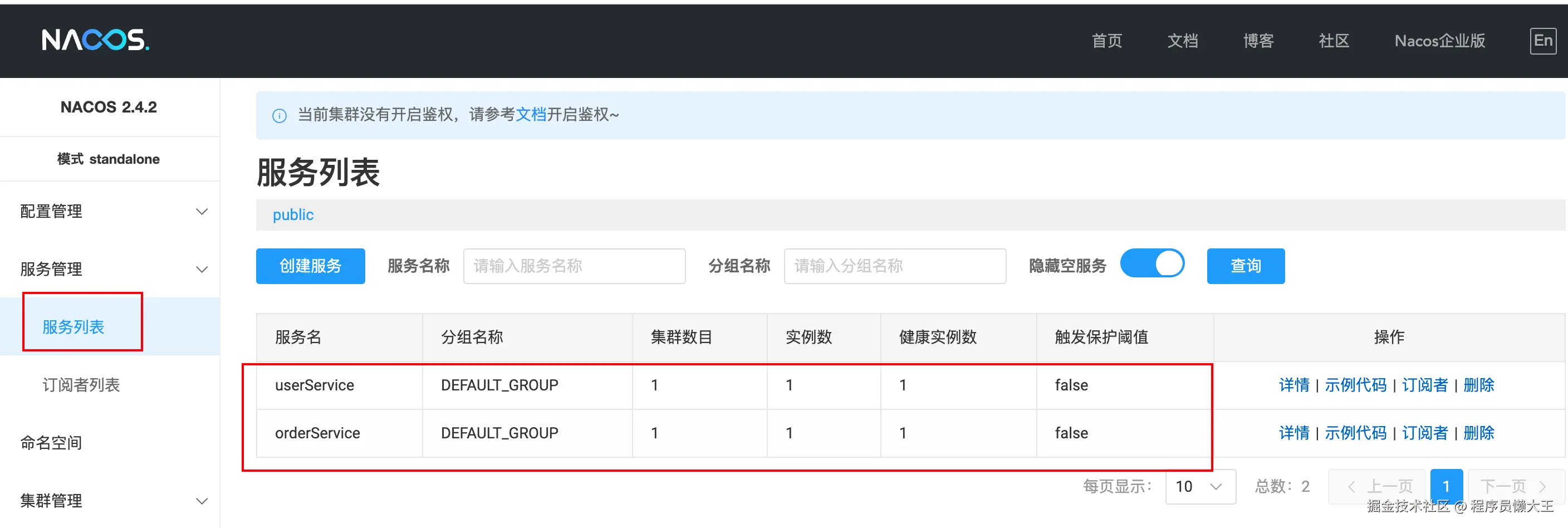Go to 命名空间 in the sidebar
This screenshot has height=528, width=1568.
pyautogui.click(x=51, y=443)
